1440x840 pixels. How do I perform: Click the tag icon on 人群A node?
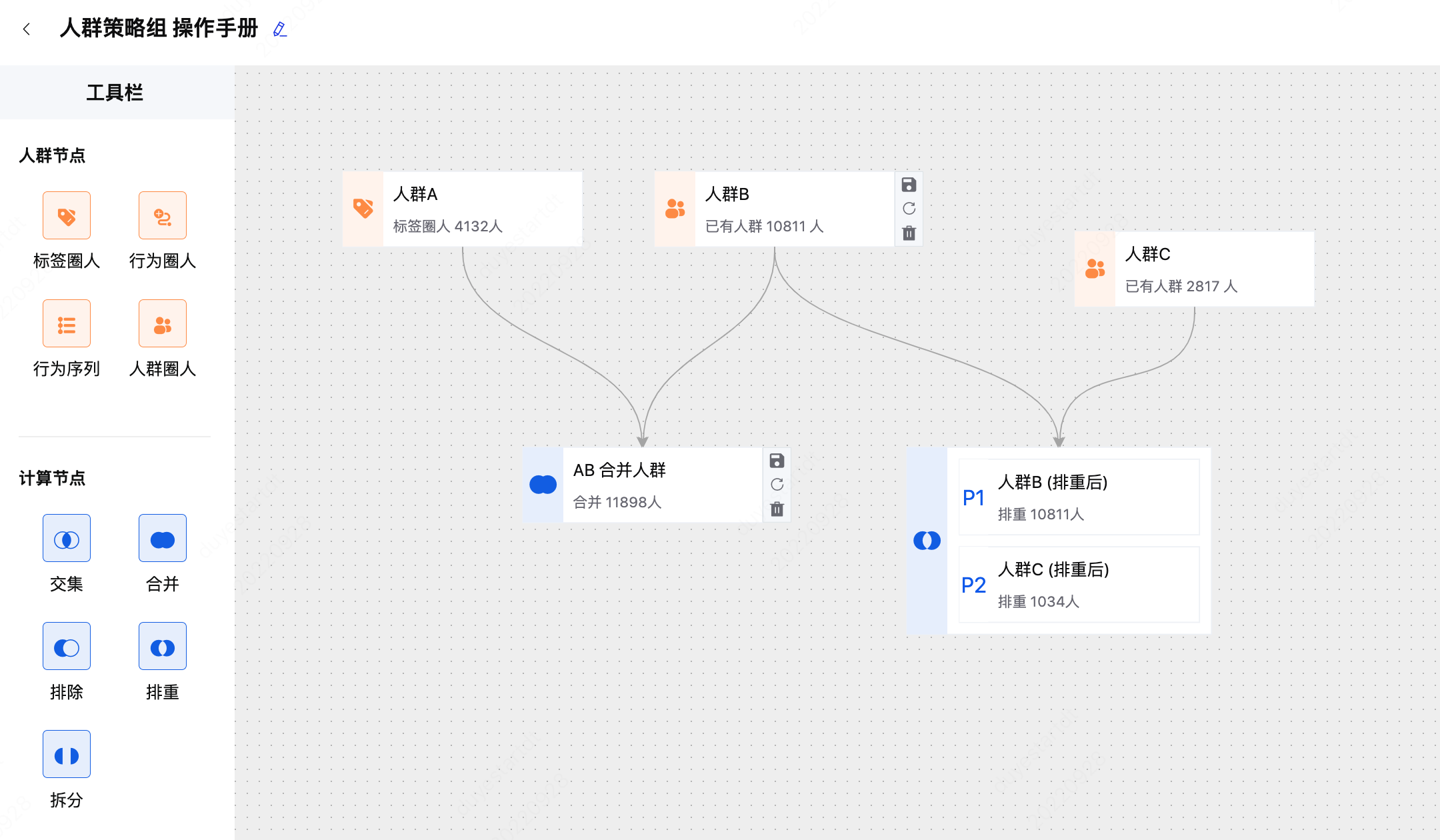coord(363,209)
